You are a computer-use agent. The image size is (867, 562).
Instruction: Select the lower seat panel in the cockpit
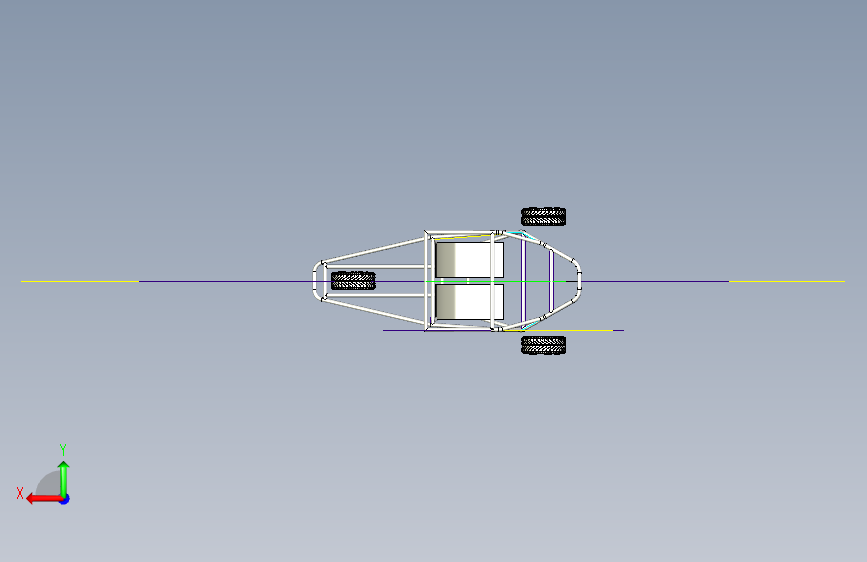[x=469, y=302]
